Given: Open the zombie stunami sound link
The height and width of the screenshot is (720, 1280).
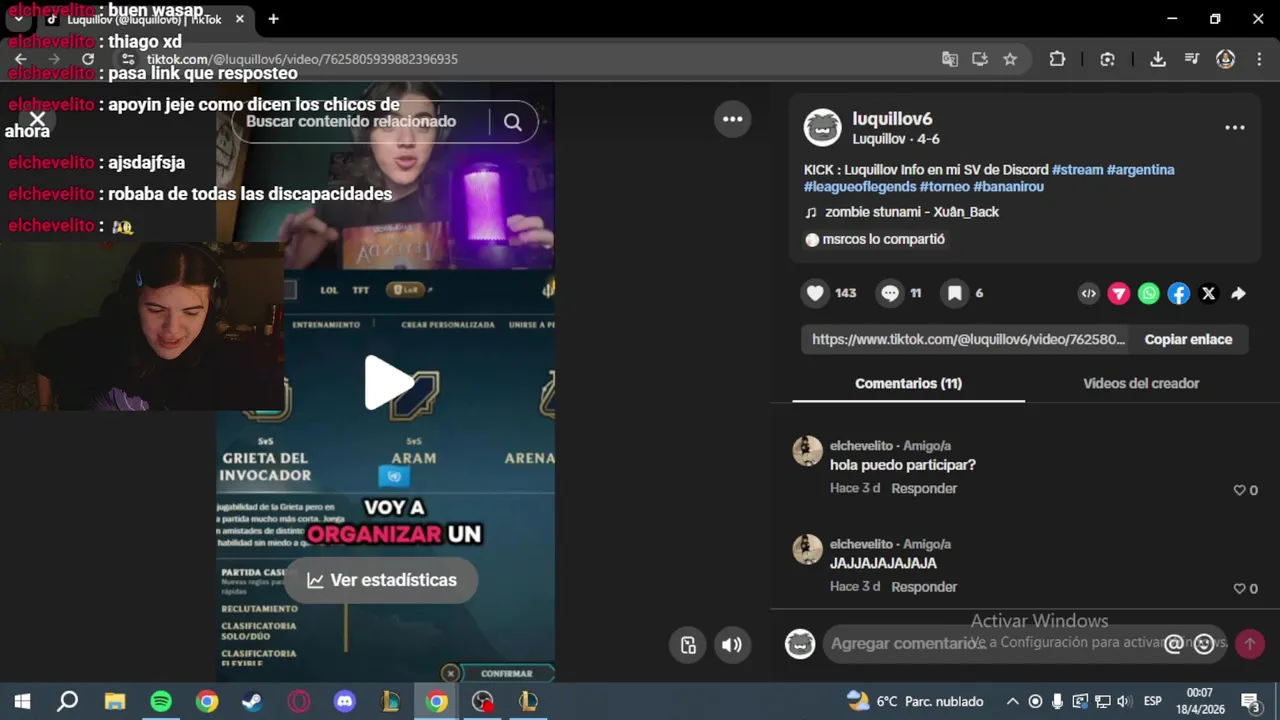Looking at the screenshot, I should [x=911, y=212].
